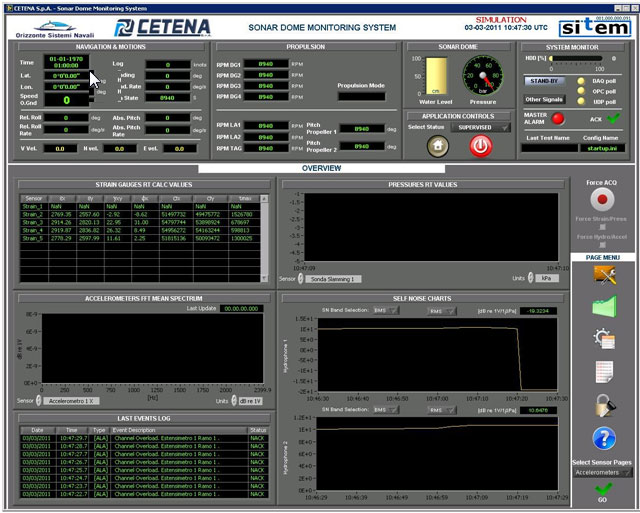Image resolution: width=640 pixels, height=513 pixels.
Task: Open the blue question mark help icon
Action: (604, 438)
